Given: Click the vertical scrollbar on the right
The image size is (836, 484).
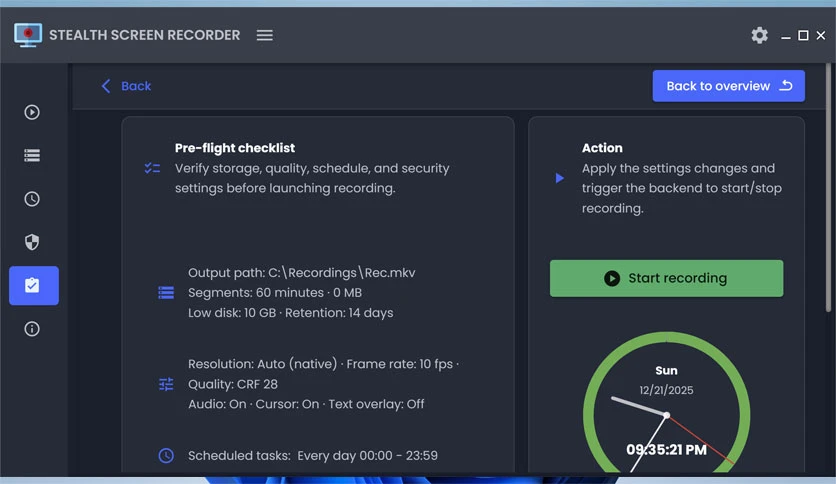Looking at the screenshot, I should [x=828, y=188].
